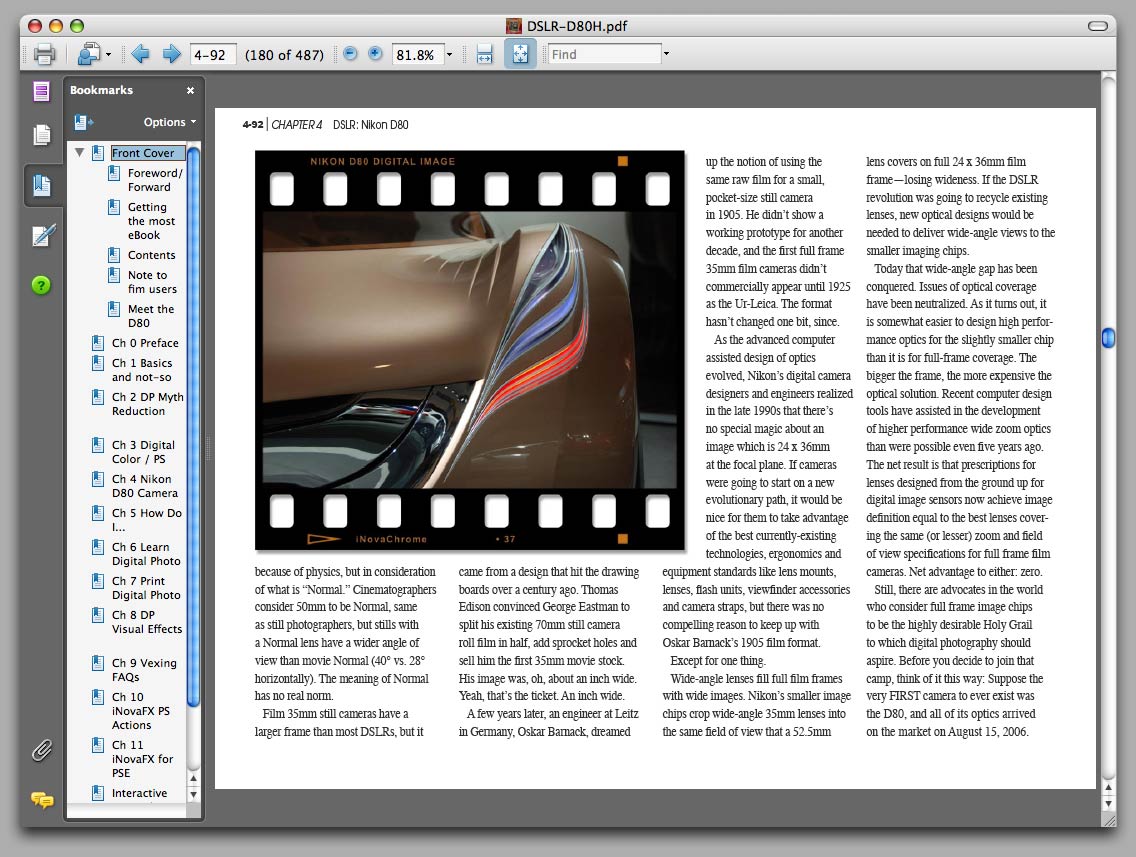Click the Bookmarks panel scroll-down arrow
Viewport: 1136px width, 857px height.
click(193, 794)
